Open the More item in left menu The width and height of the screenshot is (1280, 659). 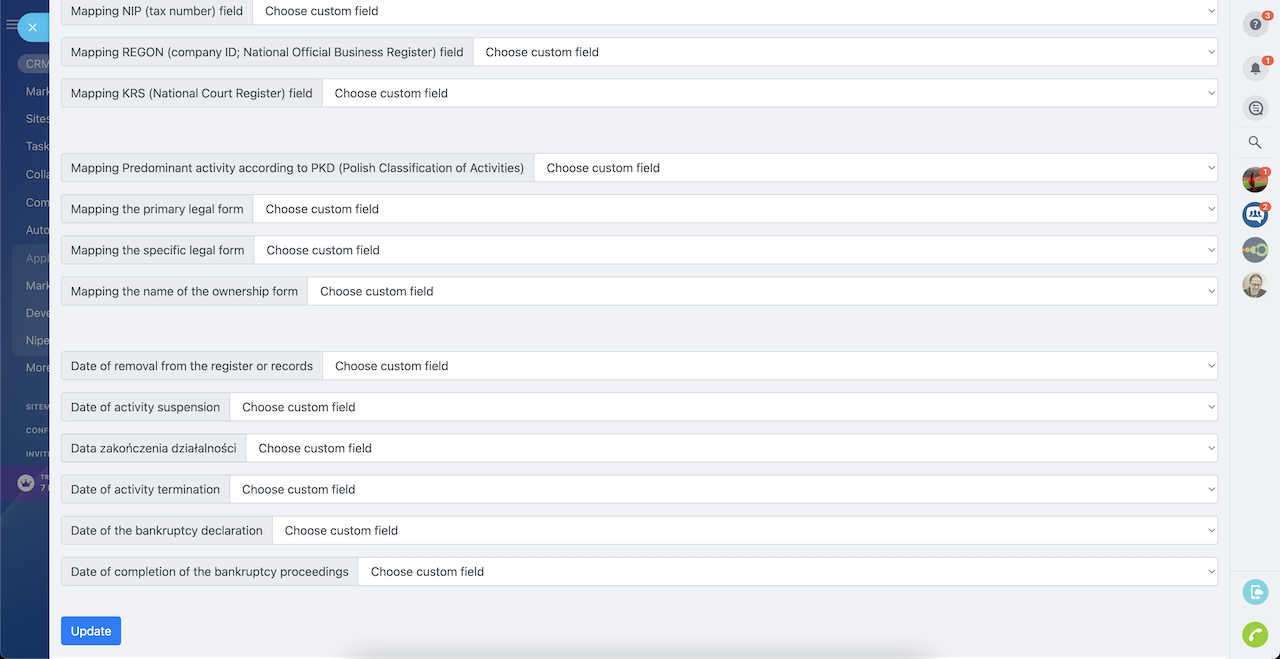[x=38, y=367]
